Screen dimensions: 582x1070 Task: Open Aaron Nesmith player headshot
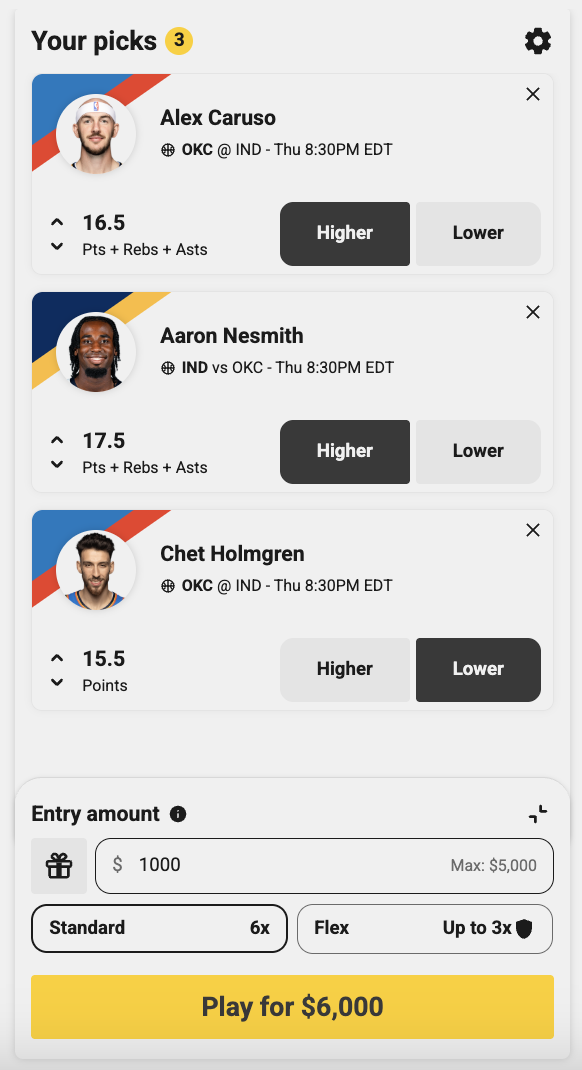point(96,352)
